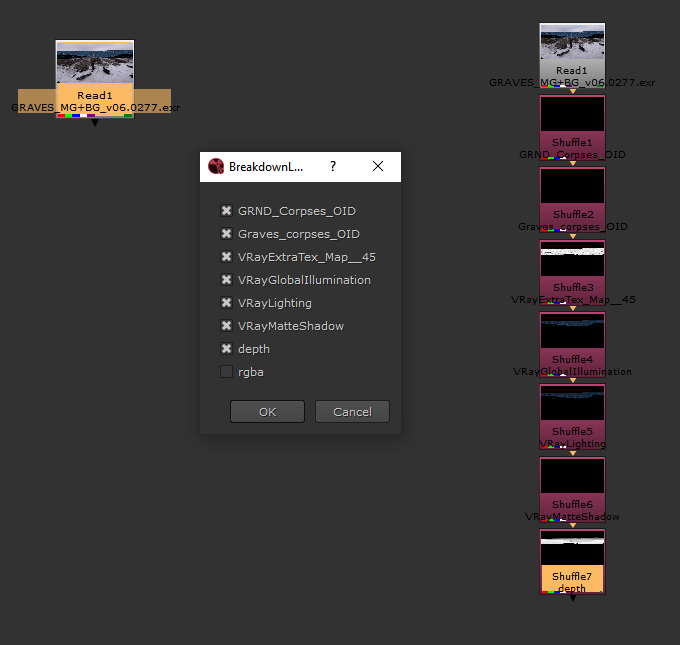Disable the depth layer checkbox
This screenshot has height=645, width=680.
pos(227,349)
